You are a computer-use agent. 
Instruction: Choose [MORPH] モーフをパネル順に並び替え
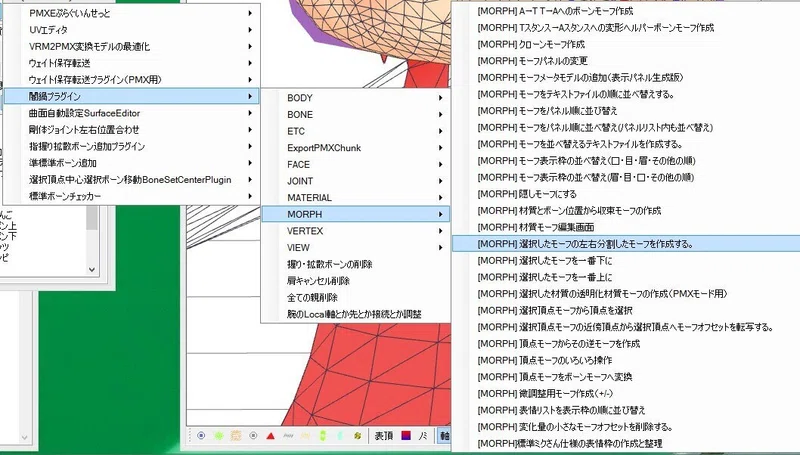coord(626,111)
